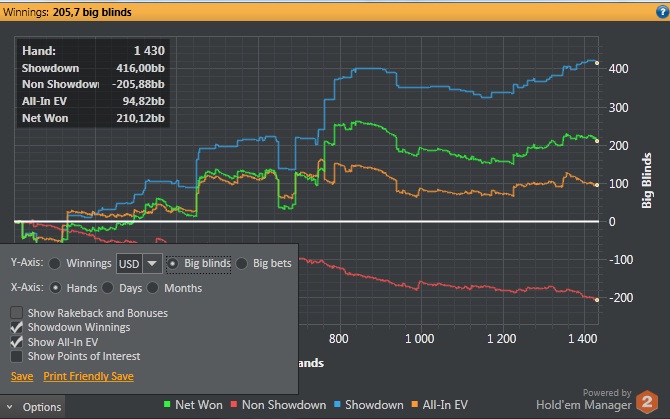Choose Months for the X-axis
670x419 pixels.
(153, 288)
